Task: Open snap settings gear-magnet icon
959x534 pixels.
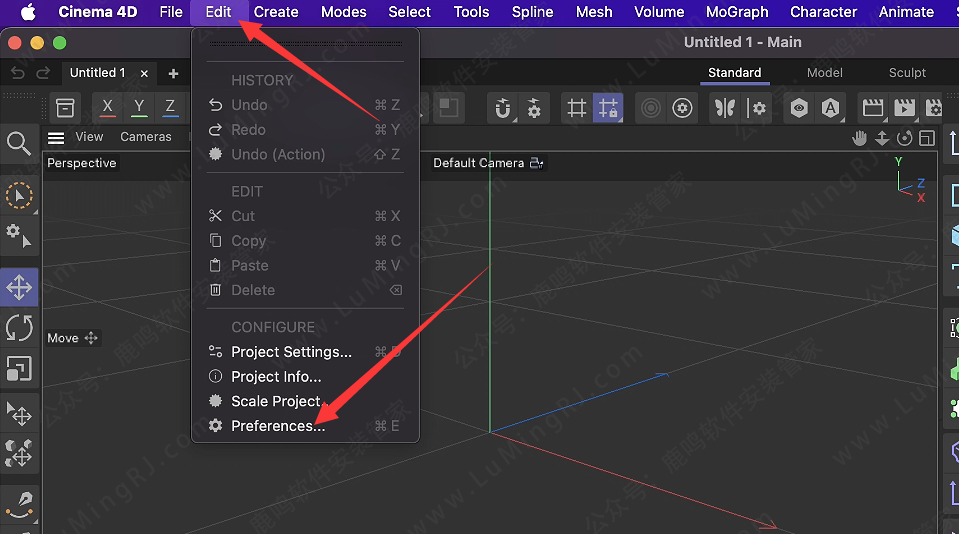Action: tap(534, 108)
